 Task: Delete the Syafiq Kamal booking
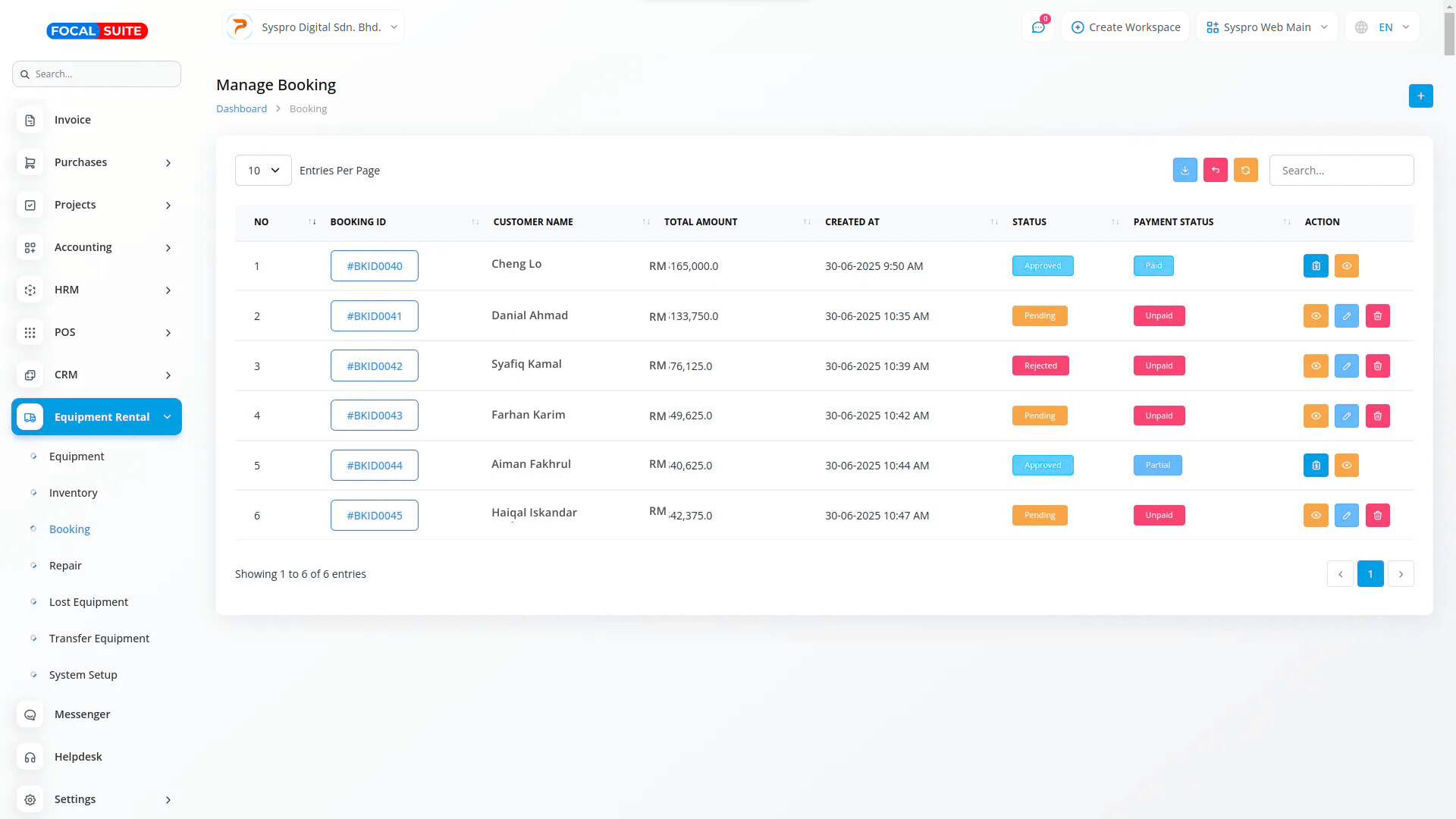click(x=1377, y=366)
